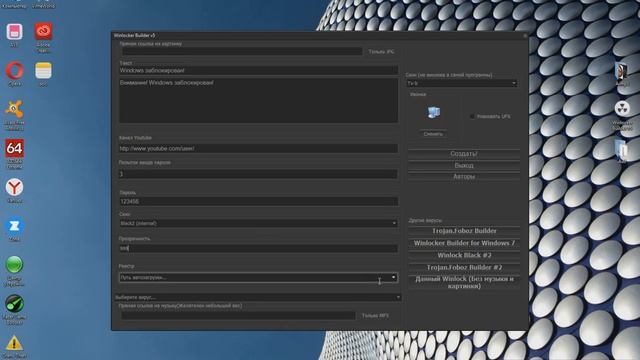Expand the skin dropdown above the icon section
This screenshot has width=640, height=360.
pos(462,83)
